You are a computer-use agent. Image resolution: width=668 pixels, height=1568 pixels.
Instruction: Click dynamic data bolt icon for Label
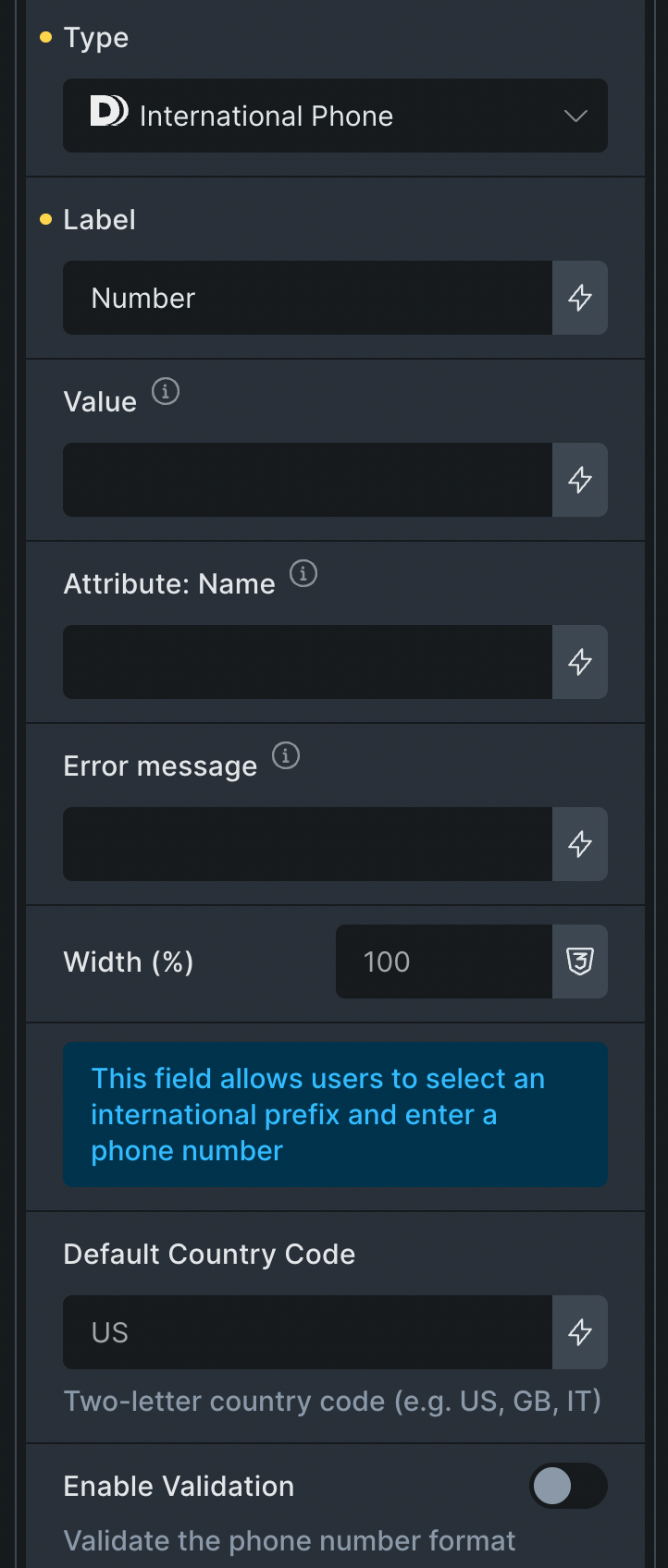click(580, 298)
